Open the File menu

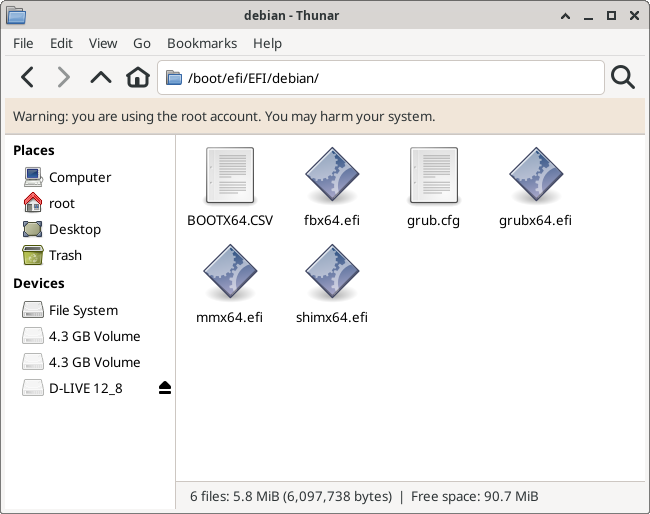tap(23, 43)
